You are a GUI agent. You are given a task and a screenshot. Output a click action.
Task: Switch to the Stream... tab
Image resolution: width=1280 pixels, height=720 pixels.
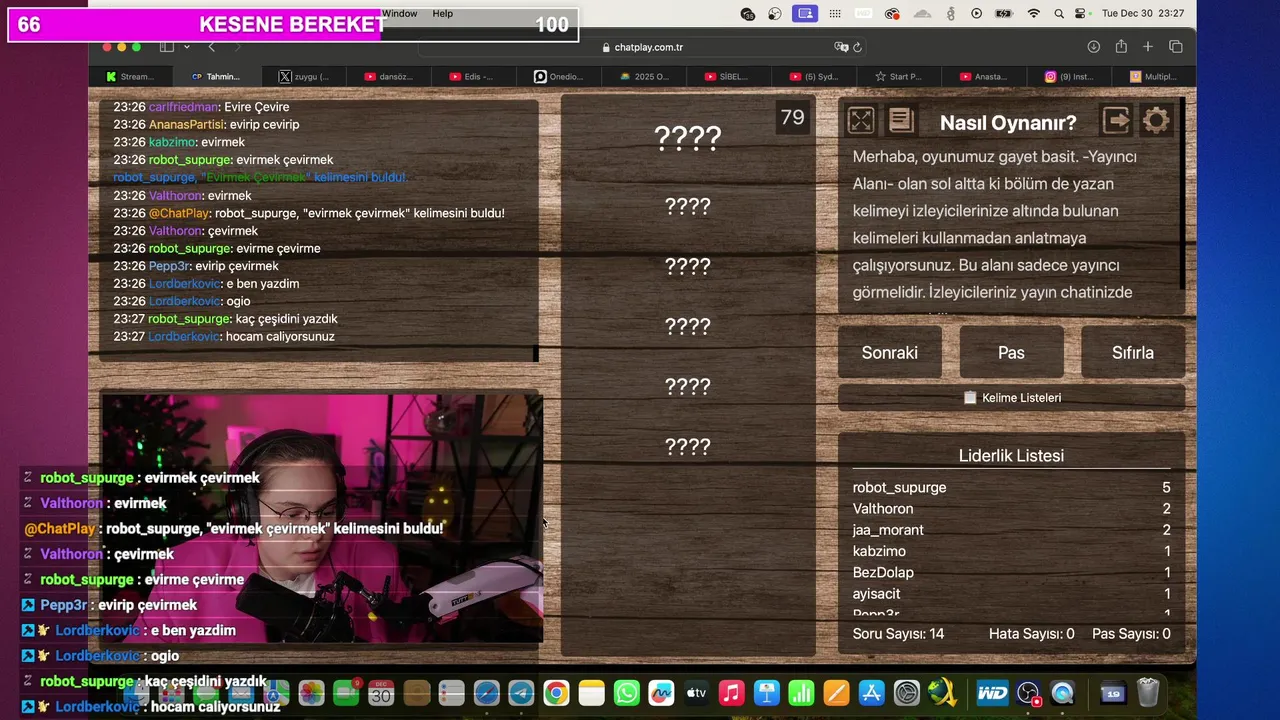point(131,76)
